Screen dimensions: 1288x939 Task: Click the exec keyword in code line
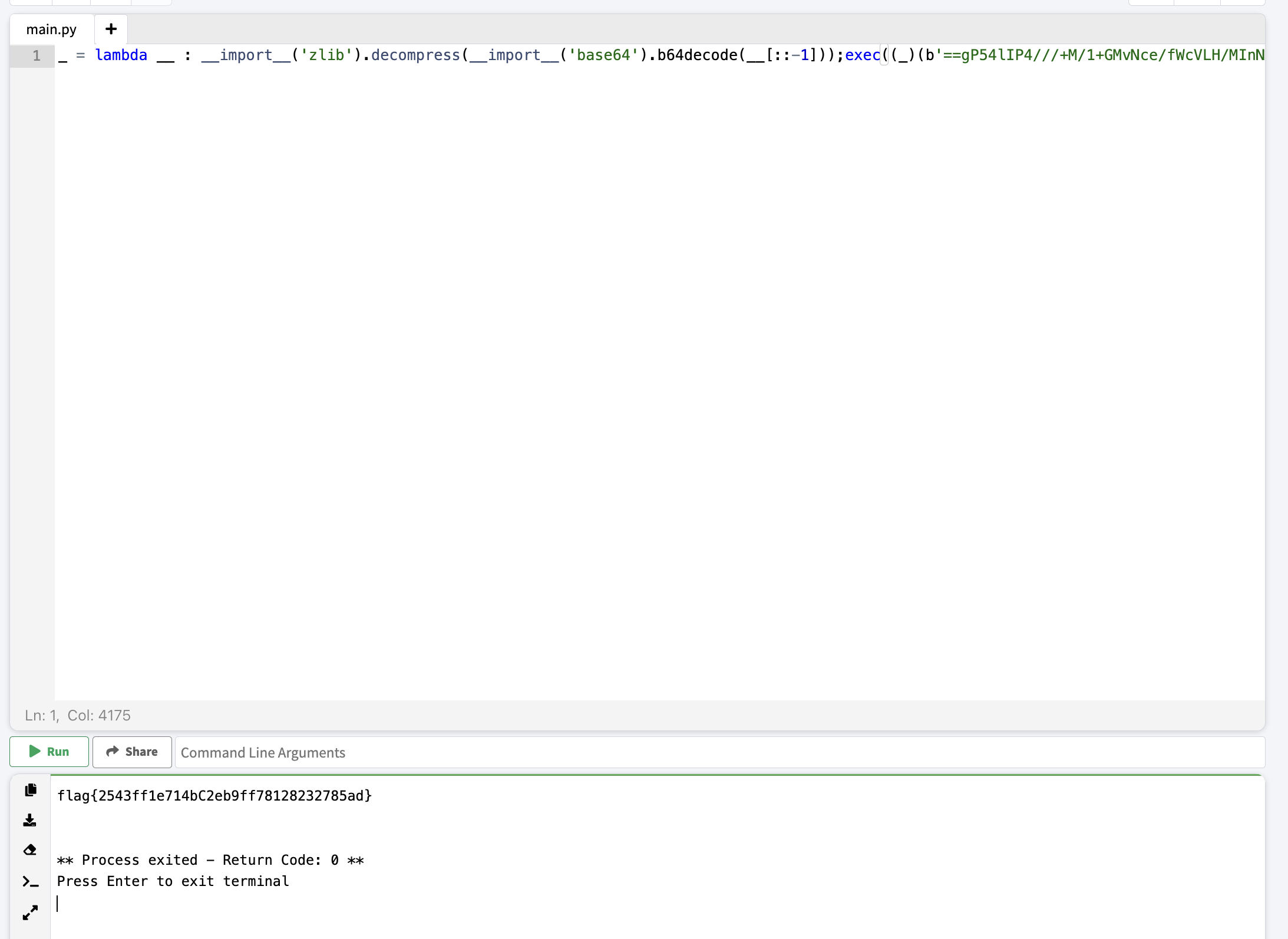click(x=862, y=55)
